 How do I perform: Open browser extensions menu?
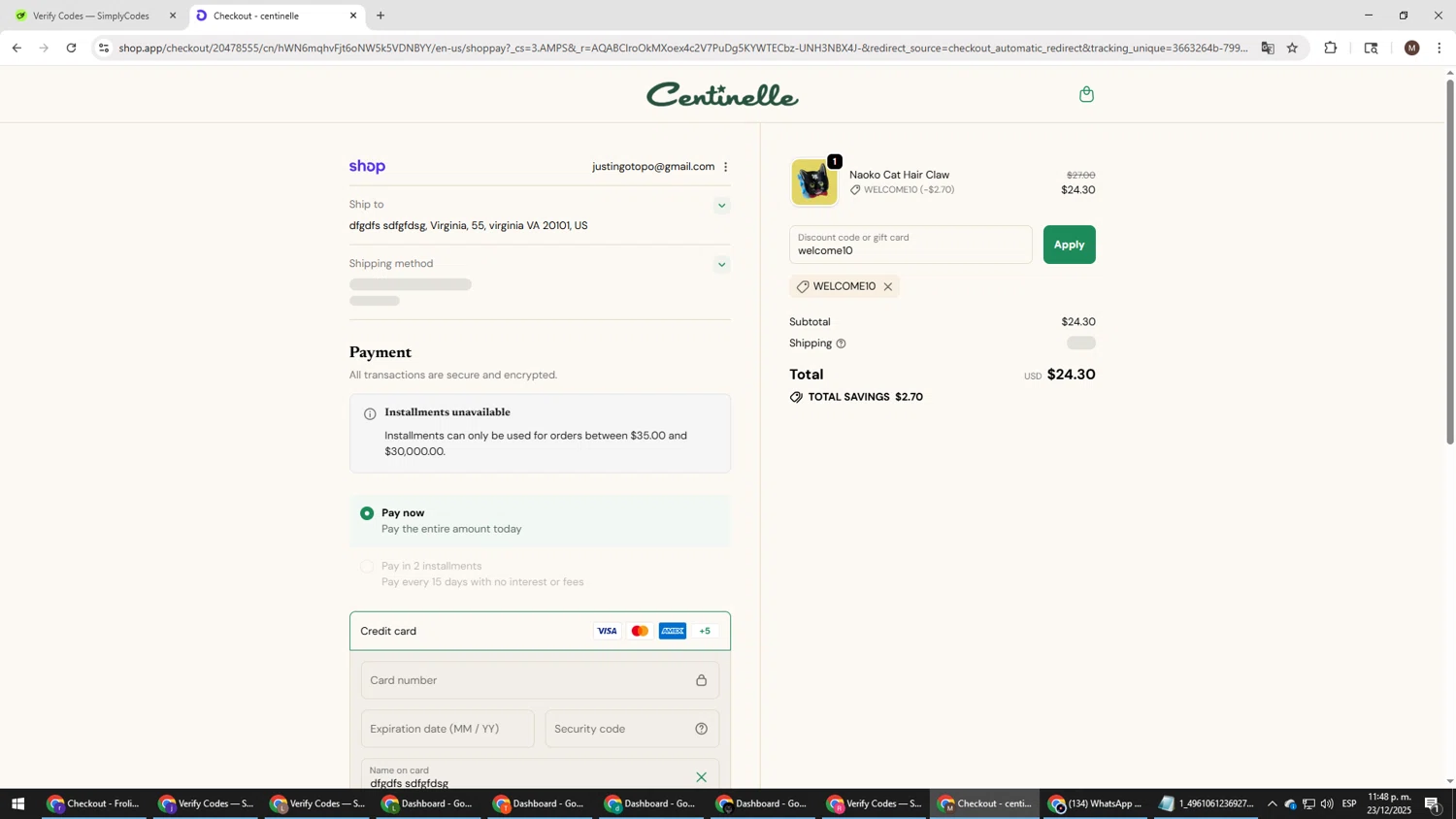[1330, 48]
